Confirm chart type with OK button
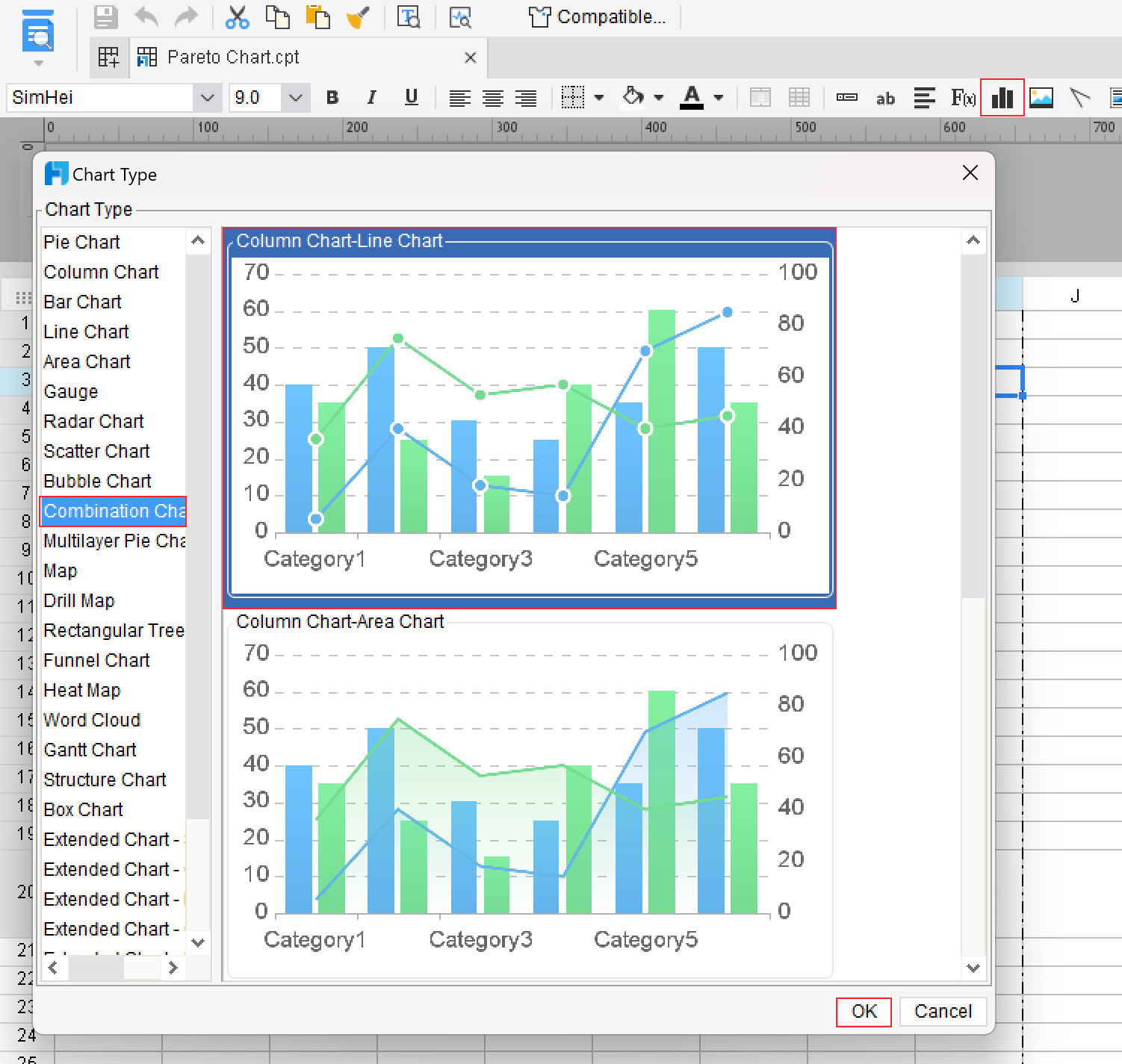 point(864,1011)
